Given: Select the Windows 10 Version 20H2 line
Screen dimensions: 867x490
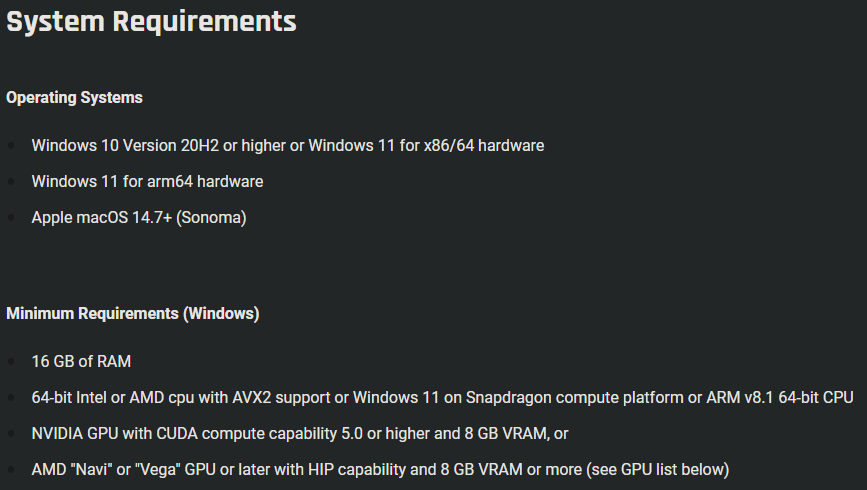Looking at the screenshot, I should [x=287, y=146].
